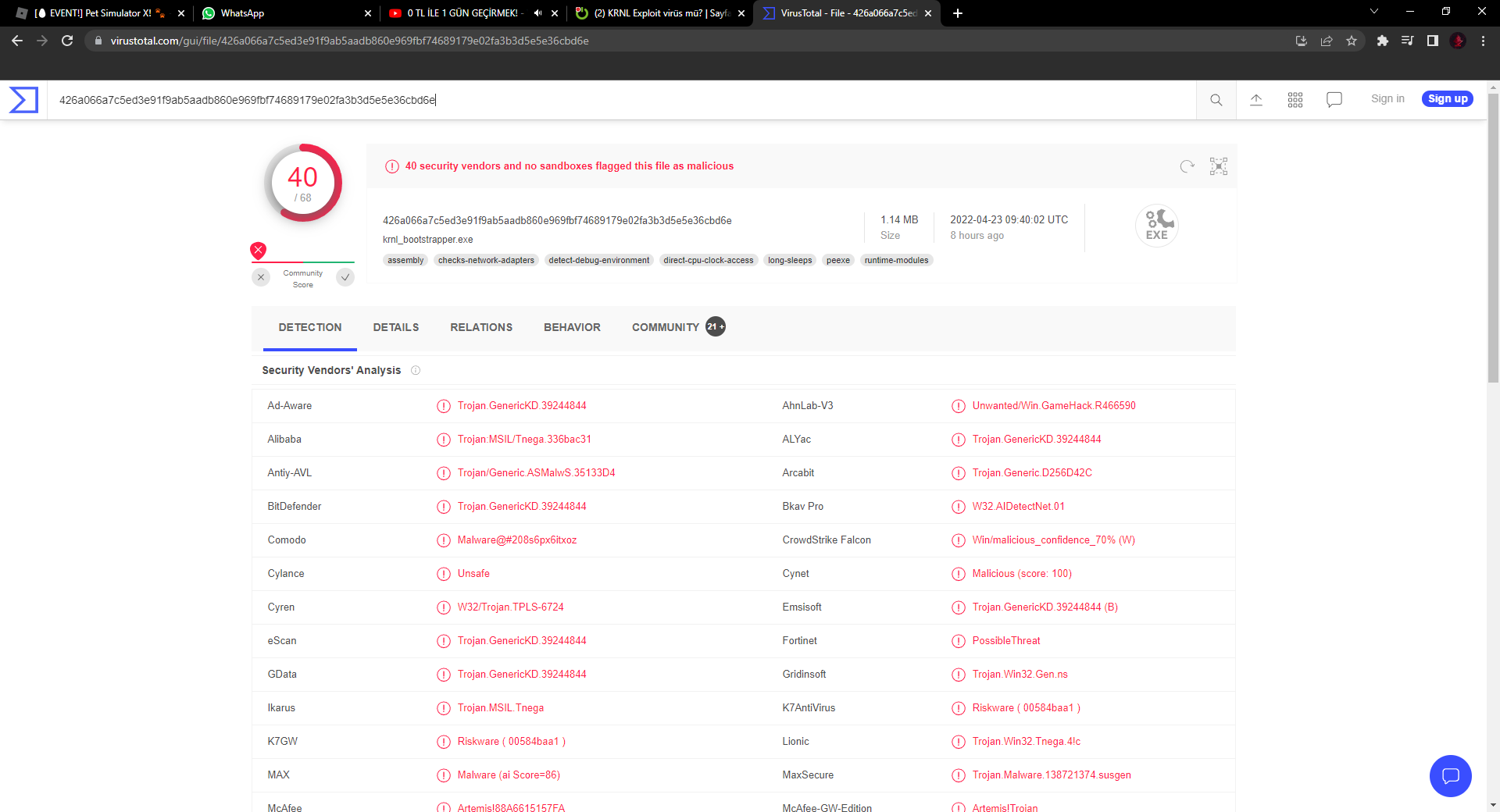Click the share page icon in address bar
Screen dimensions: 1500x812
[x=1327, y=41]
